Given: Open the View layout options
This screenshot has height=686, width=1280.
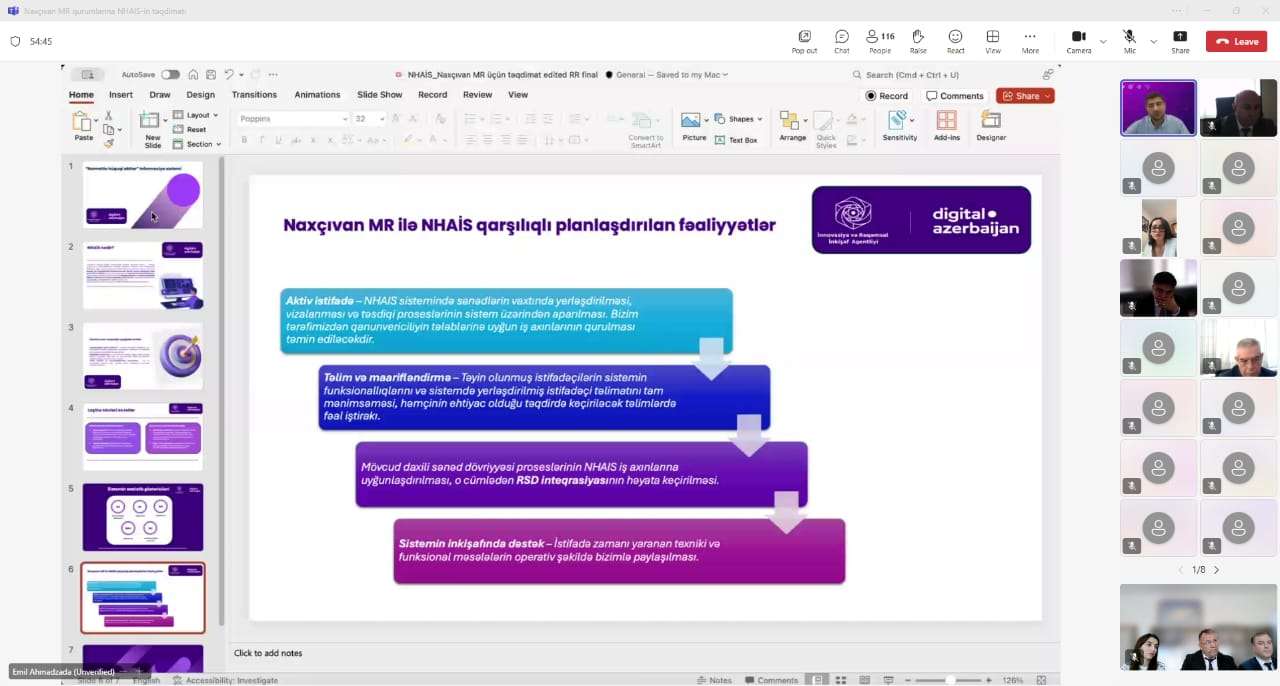Looking at the screenshot, I should pyautogui.click(x=993, y=40).
